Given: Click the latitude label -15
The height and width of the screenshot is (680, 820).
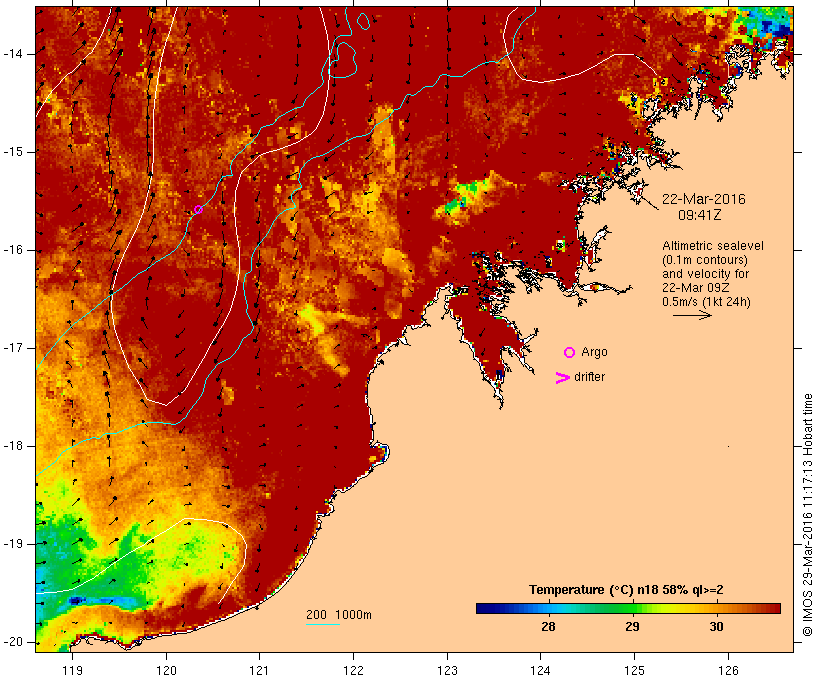Looking at the screenshot, I should [13, 152].
